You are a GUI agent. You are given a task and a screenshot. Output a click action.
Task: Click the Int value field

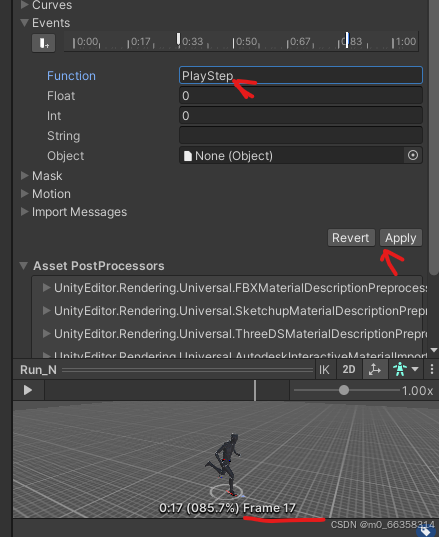[301, 115]
